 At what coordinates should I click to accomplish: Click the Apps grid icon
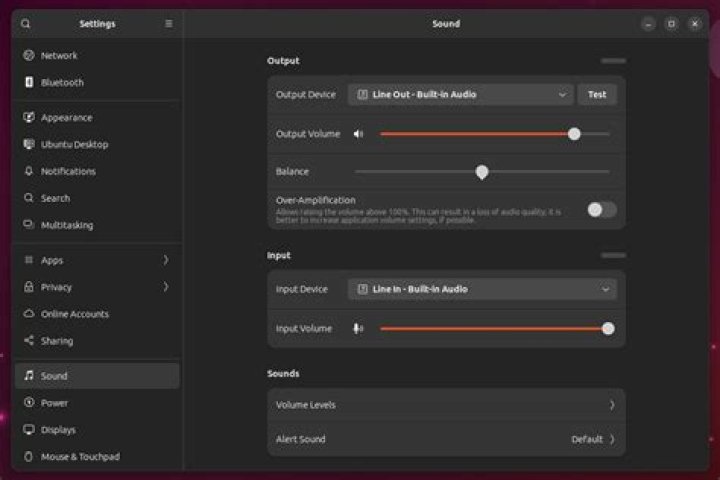pos(29,260)
